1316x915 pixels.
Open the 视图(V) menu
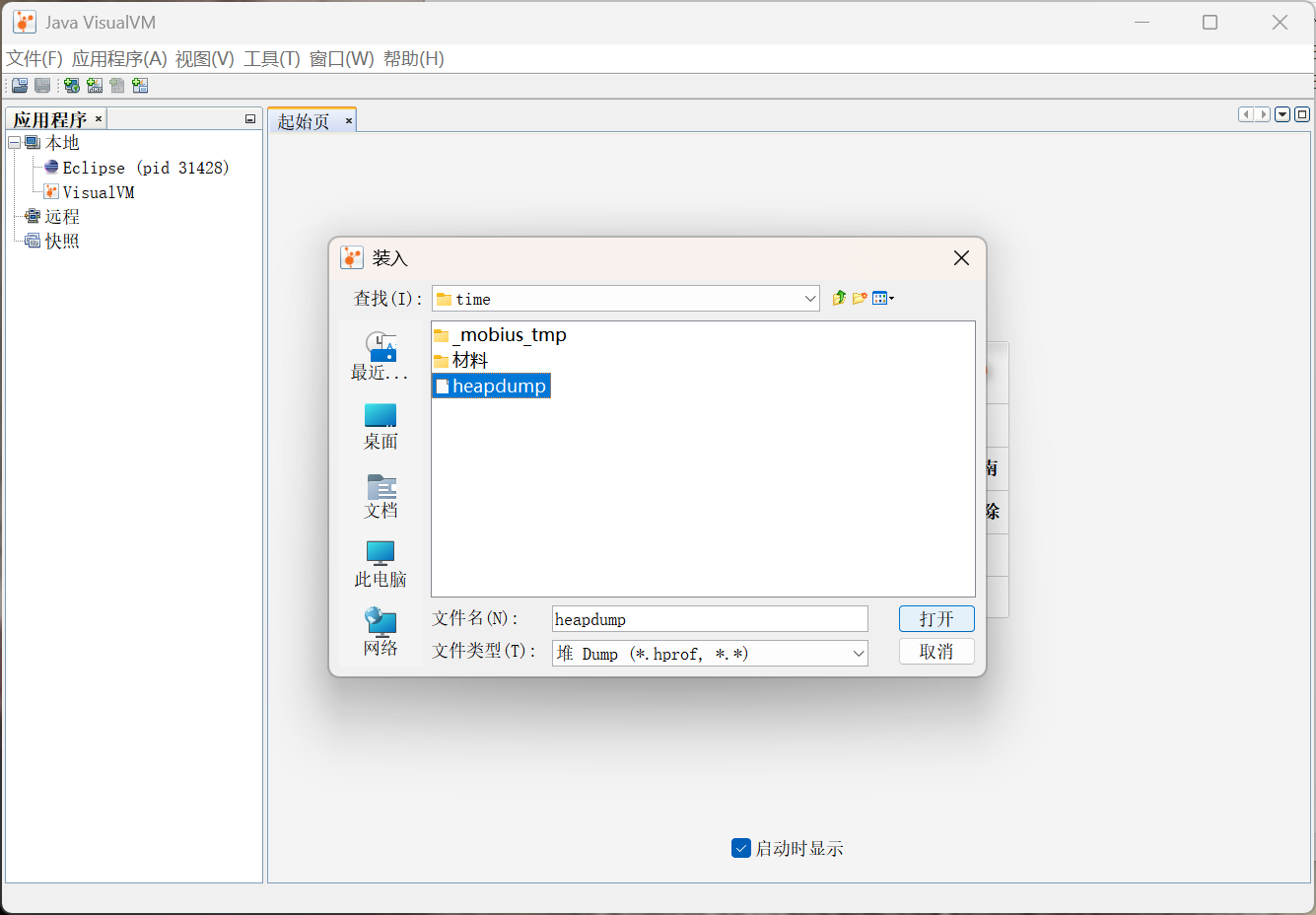tap(205, 59)
